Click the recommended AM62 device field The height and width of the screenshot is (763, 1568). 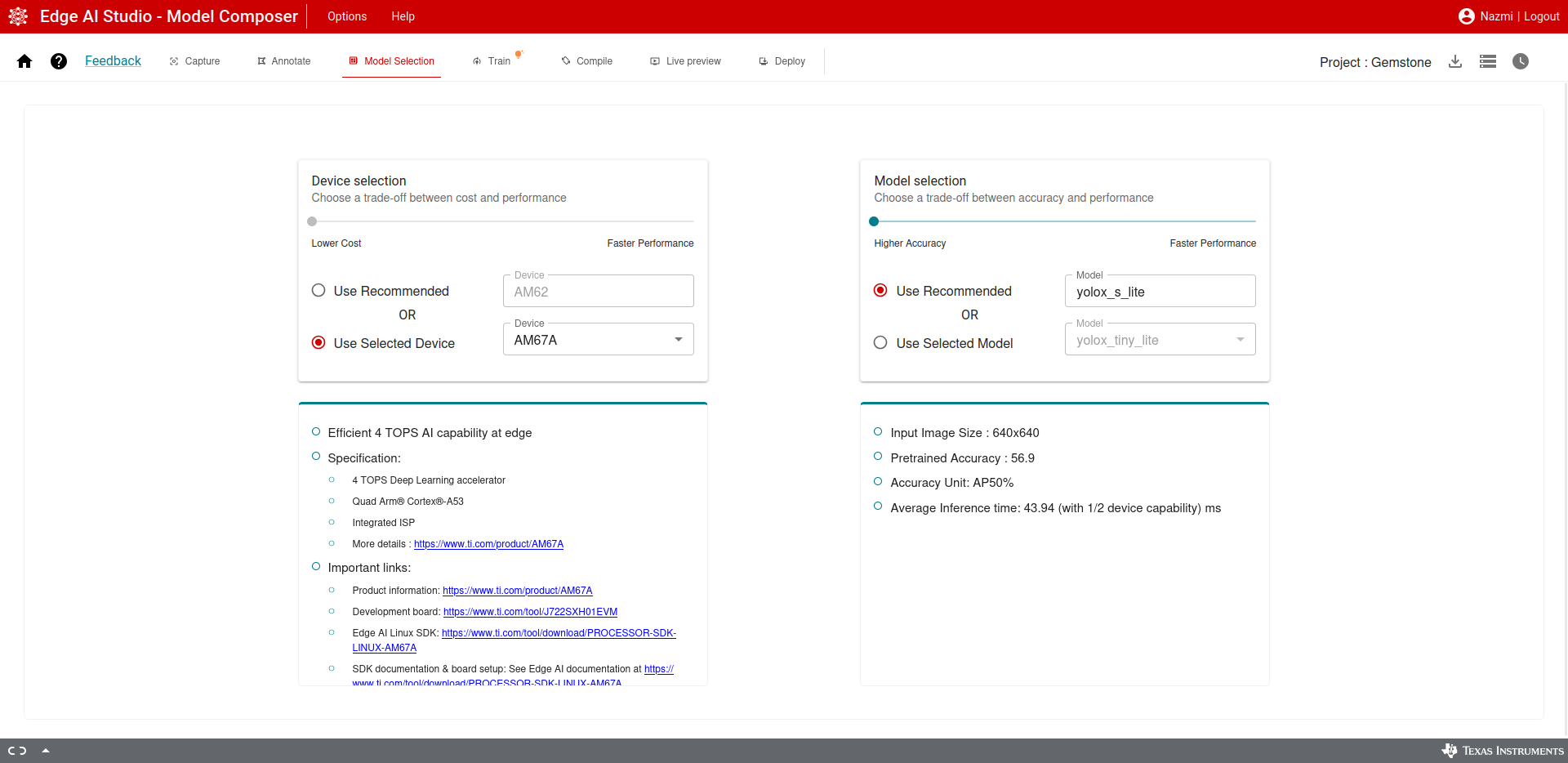pyautogui.click(x=599, y=292)
